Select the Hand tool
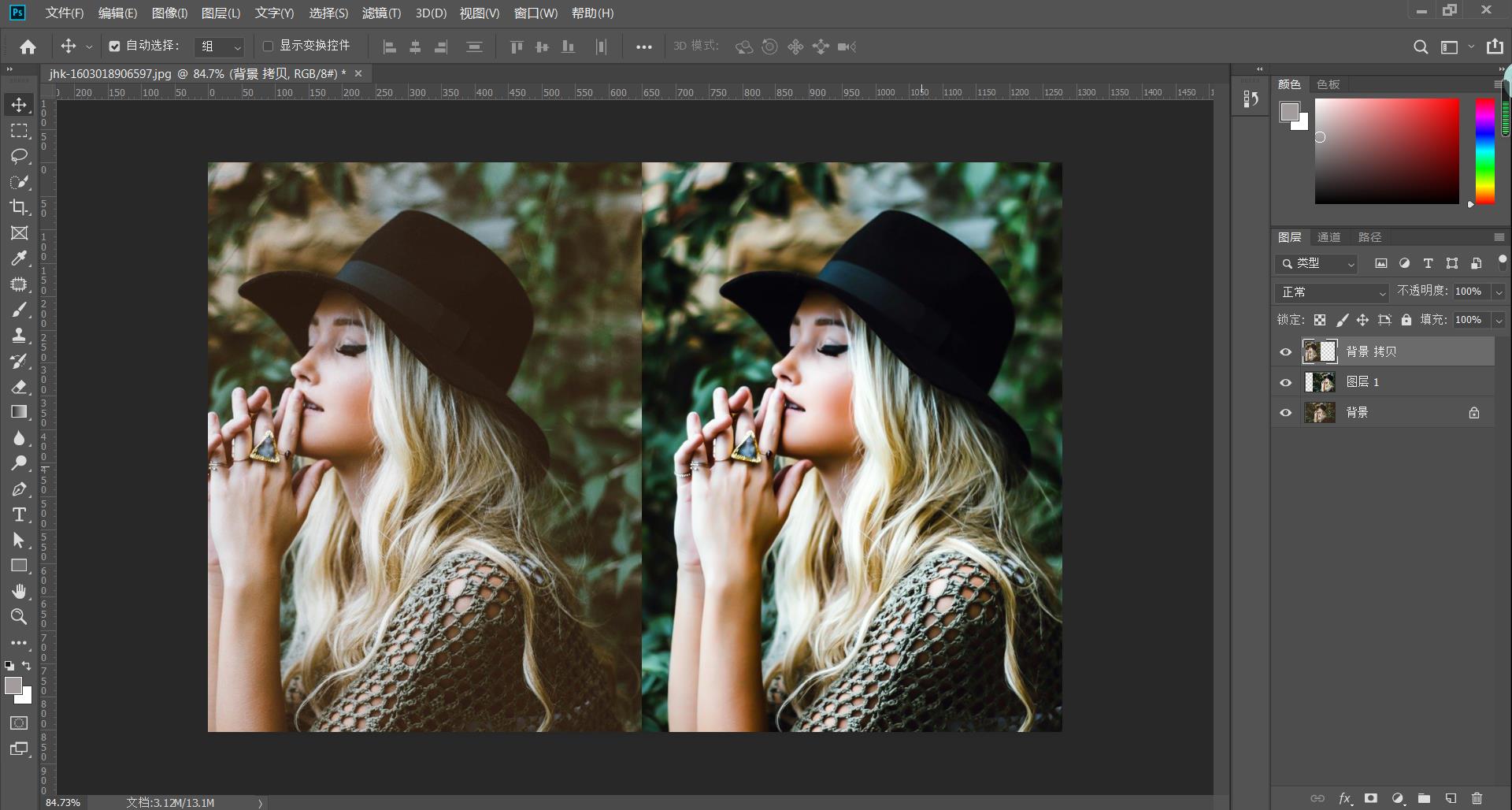1512x810 pixels. coord(19,591)
